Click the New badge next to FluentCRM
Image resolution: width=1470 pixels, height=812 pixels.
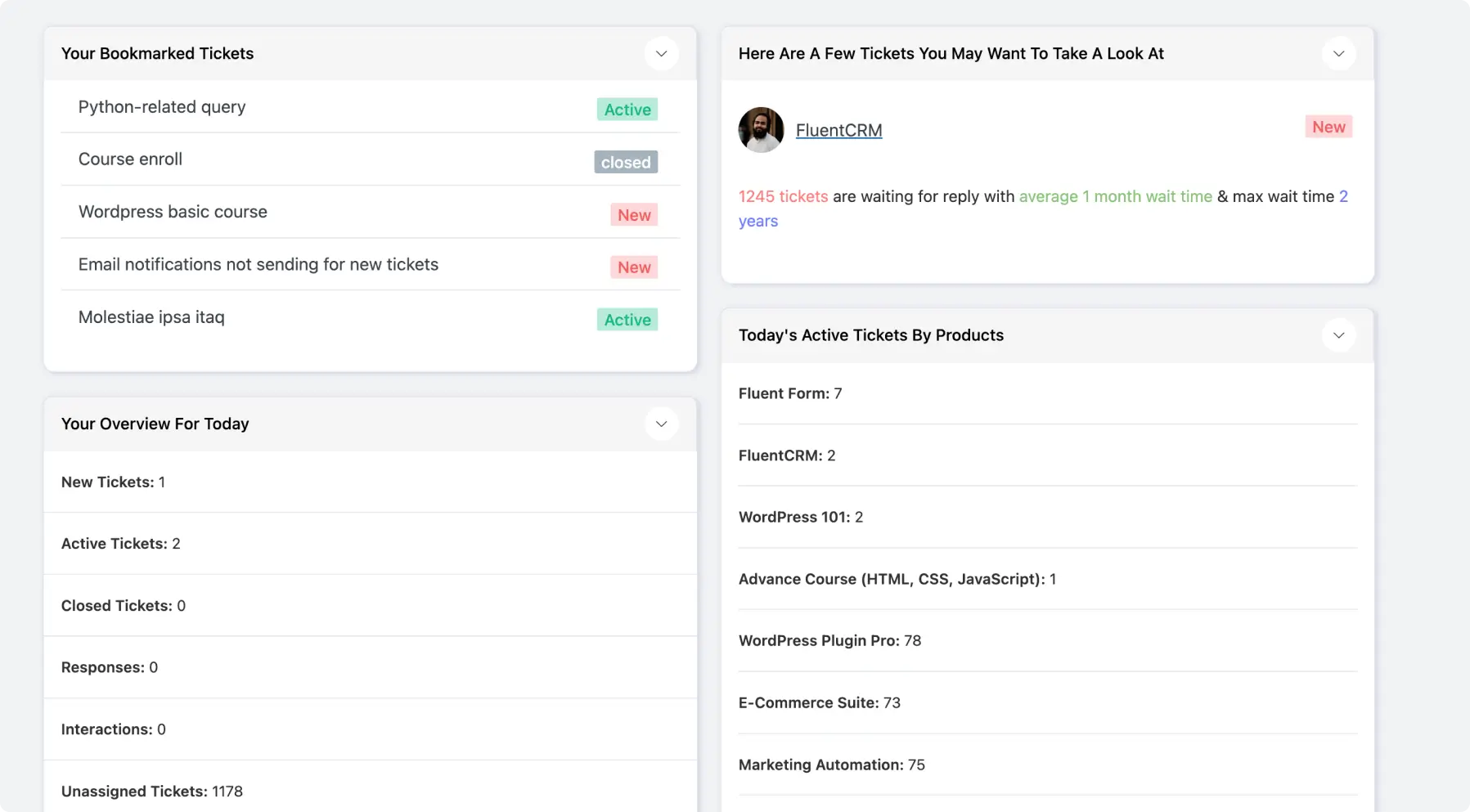1328,127
